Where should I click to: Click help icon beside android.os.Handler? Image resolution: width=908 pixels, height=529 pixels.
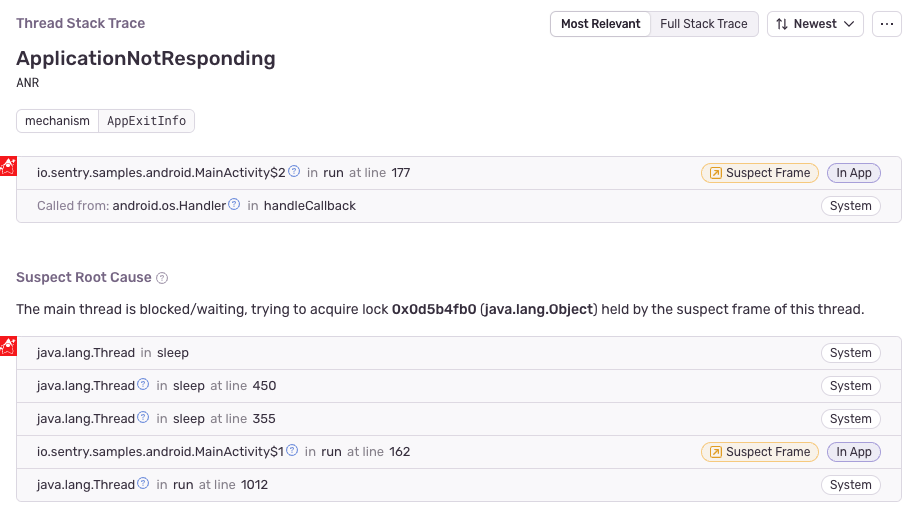tap(234, 205)
